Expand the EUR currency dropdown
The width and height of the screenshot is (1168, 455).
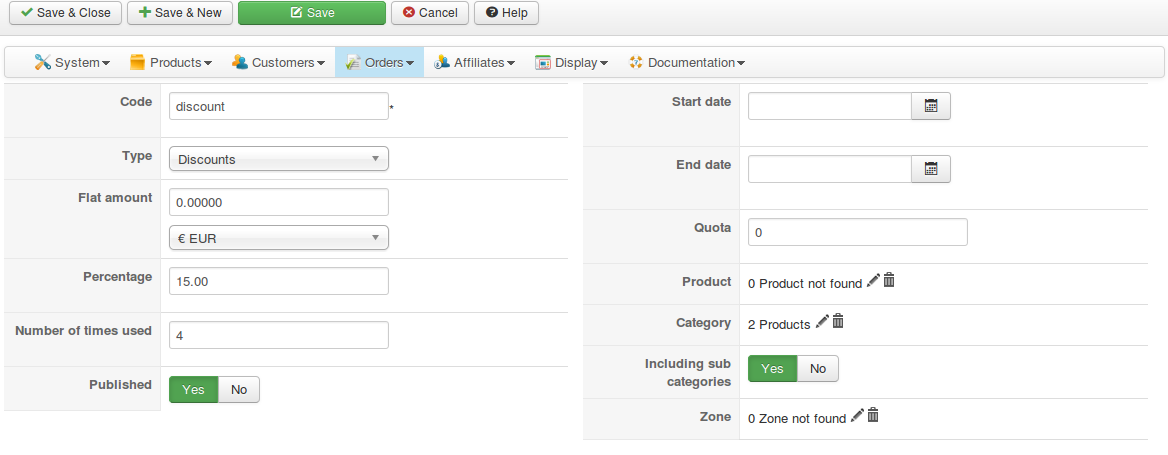point(278,238)
